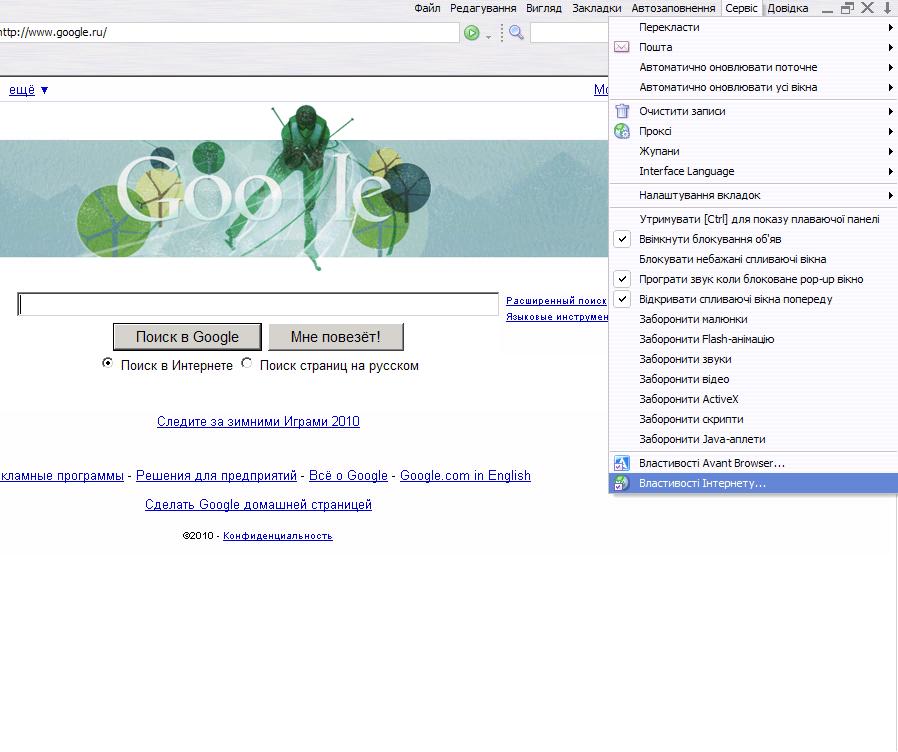Click the down-arrow icon at top right corner
The image size is (898, 752).
pos(888,8)
